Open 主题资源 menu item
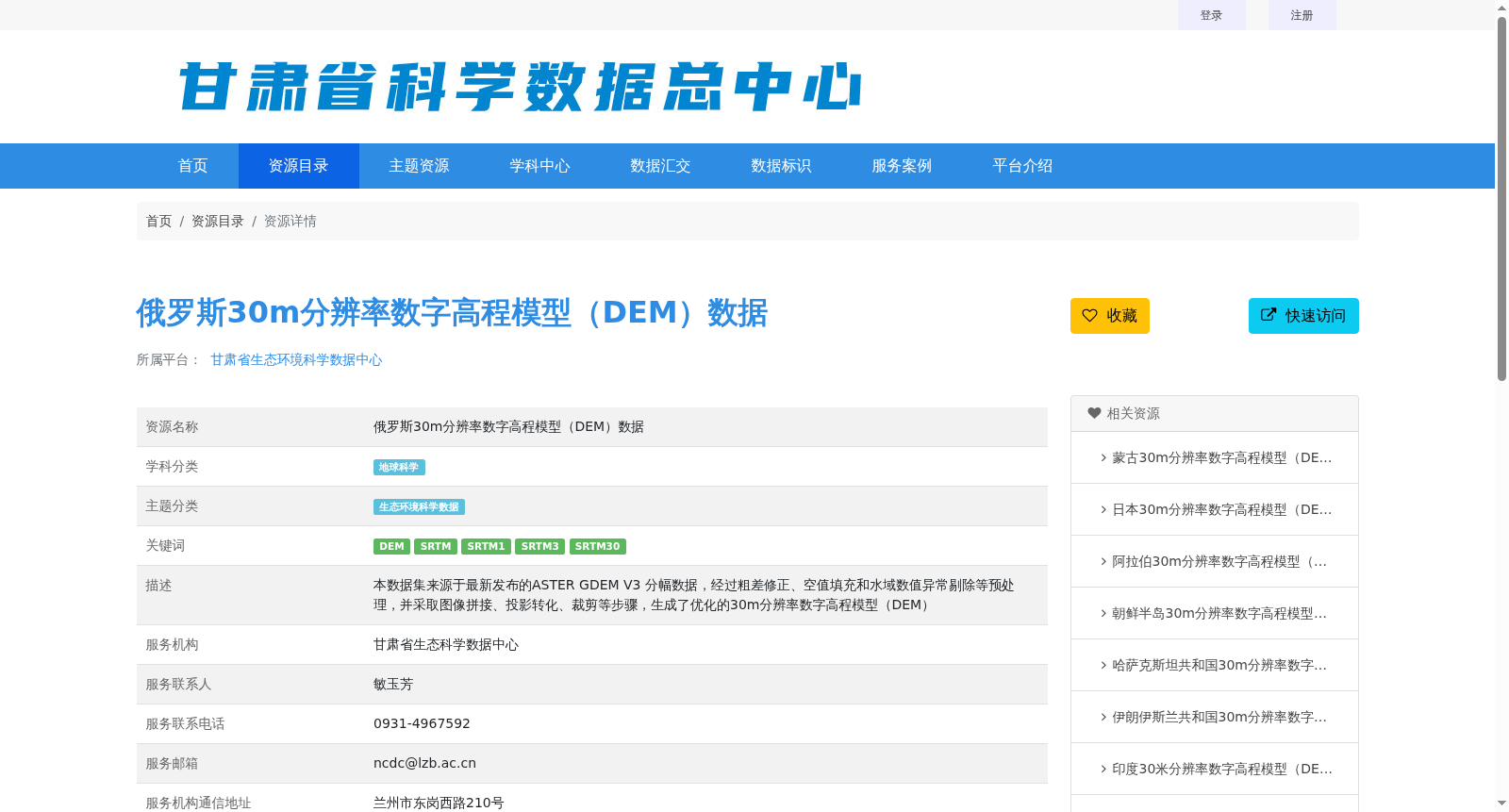The image size is (1509, 812). [420, 166]
